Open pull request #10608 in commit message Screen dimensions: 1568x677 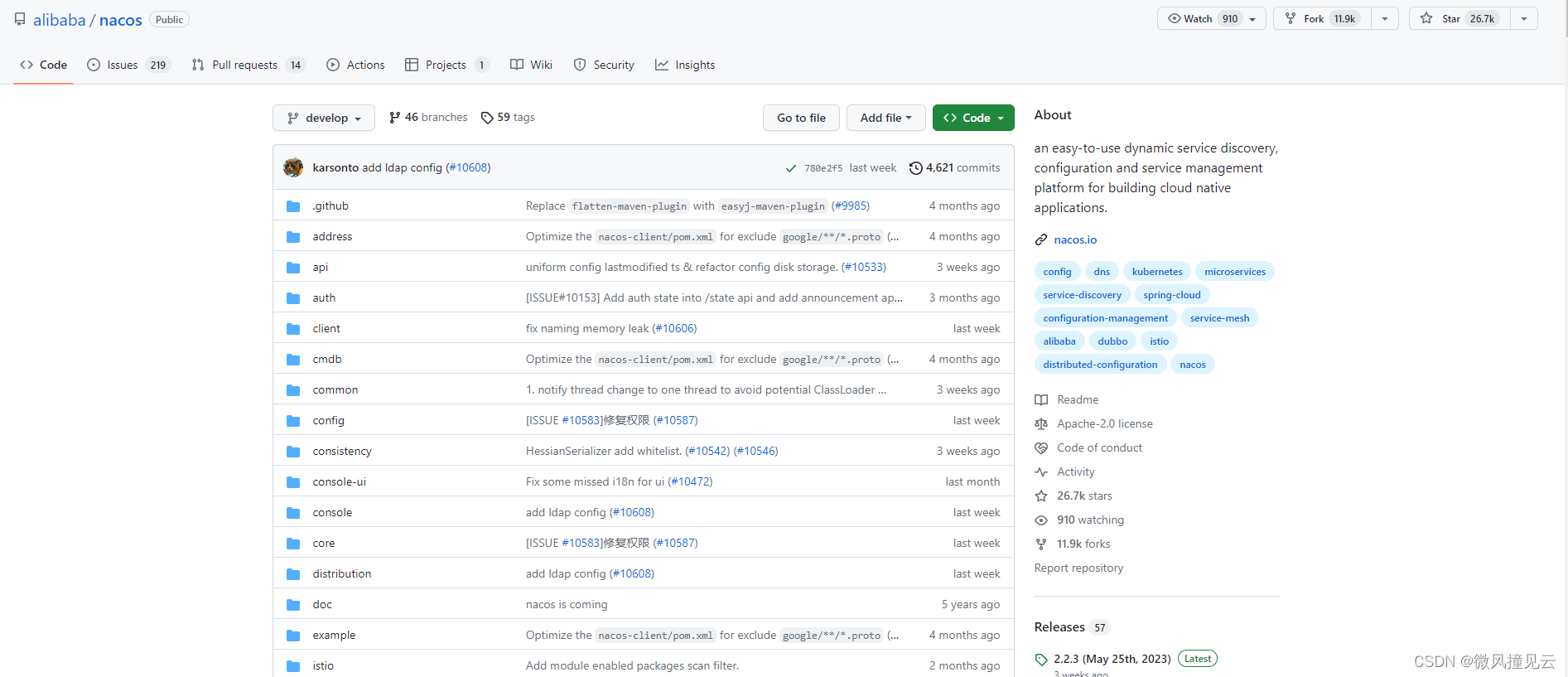click(468, 167)
